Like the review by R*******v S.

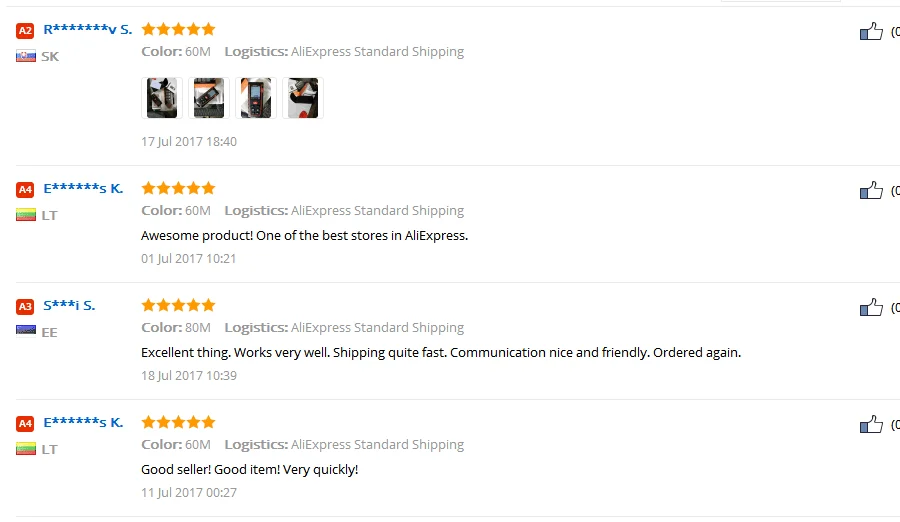pos(871,31)
